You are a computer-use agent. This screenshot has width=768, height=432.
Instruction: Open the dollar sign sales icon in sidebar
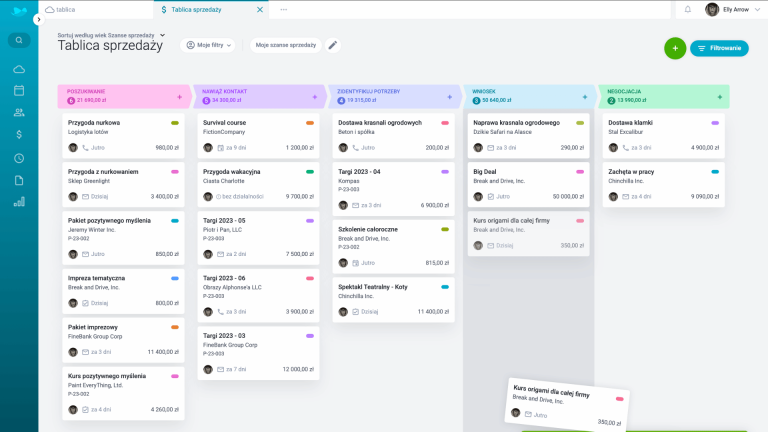point(19,134)
